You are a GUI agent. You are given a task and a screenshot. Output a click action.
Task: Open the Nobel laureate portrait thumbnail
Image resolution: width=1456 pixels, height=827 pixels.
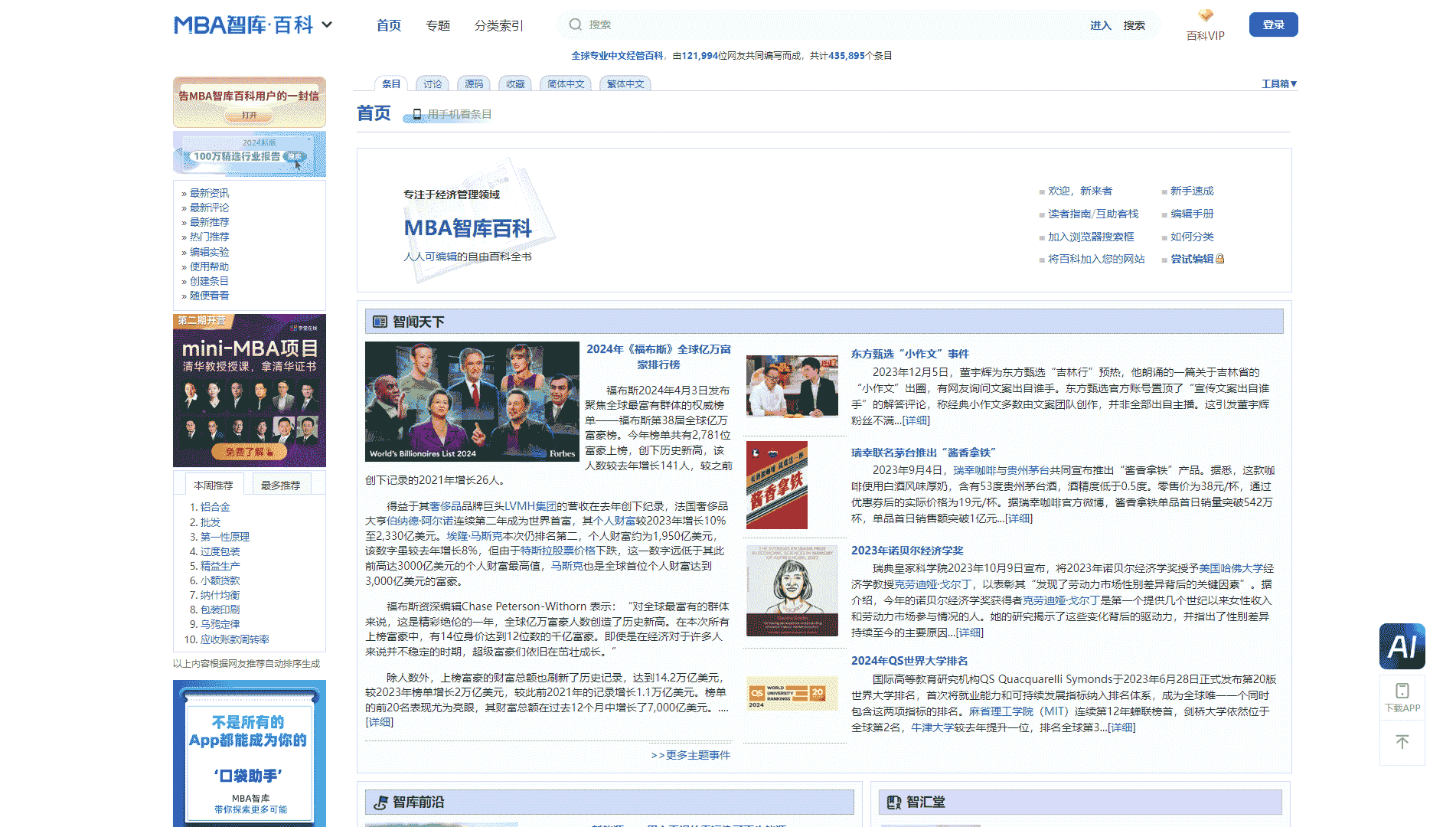792,590
